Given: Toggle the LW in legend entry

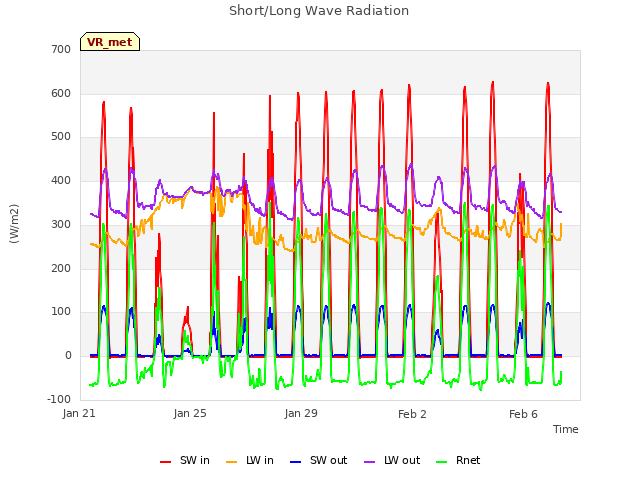Looking at the screenshot, I should coord(250,460).
